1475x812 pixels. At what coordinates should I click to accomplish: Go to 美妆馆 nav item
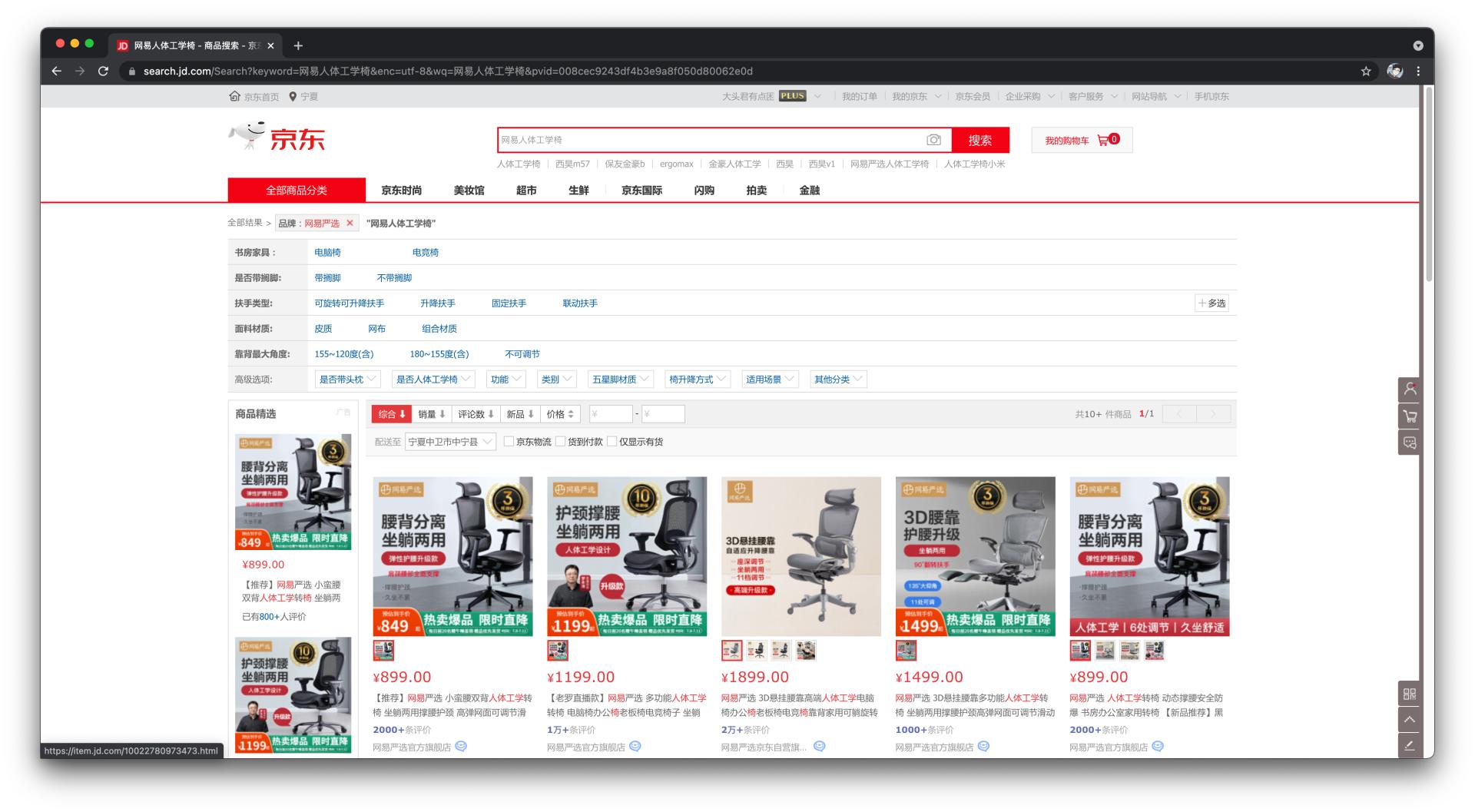pyautogui.click(x=469, y=191)
